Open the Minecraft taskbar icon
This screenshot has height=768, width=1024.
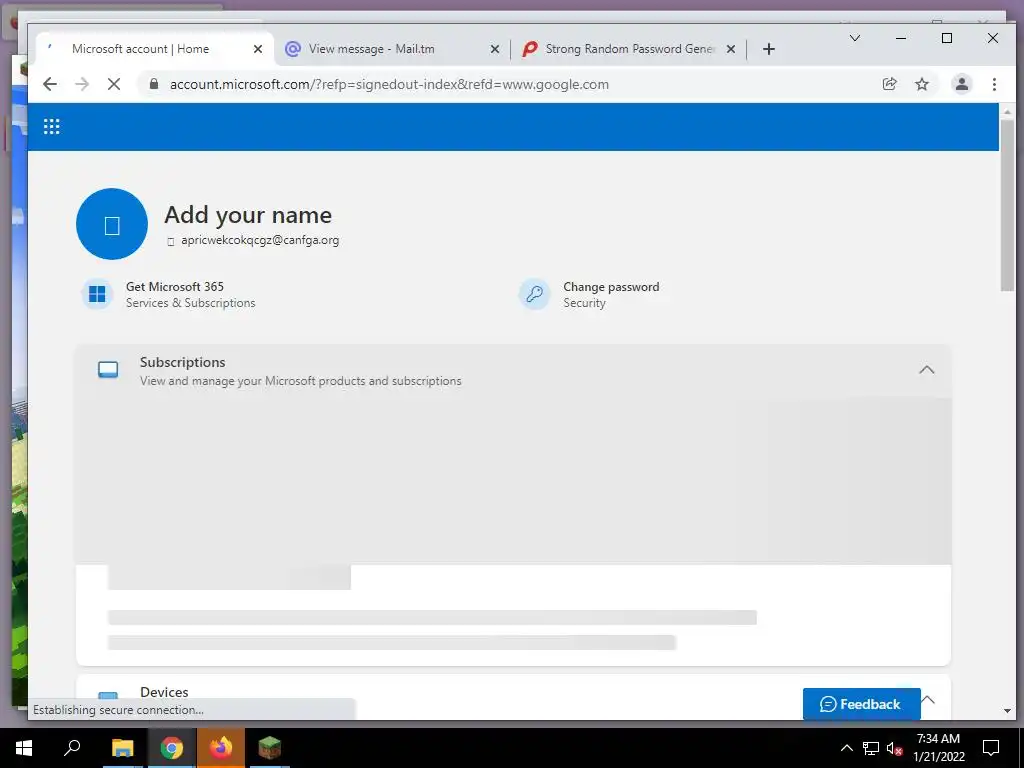point(269,748)
